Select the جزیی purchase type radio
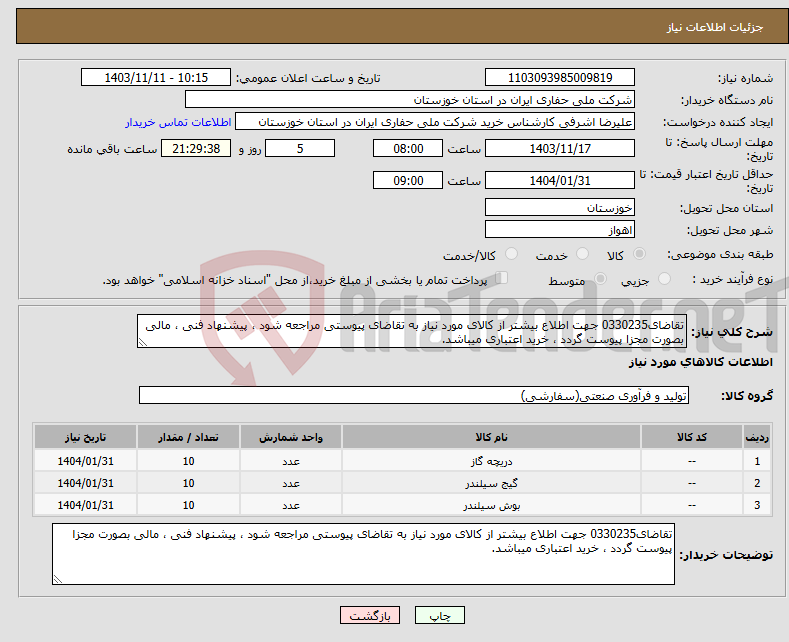789x642 pixels. coord(664,278)
